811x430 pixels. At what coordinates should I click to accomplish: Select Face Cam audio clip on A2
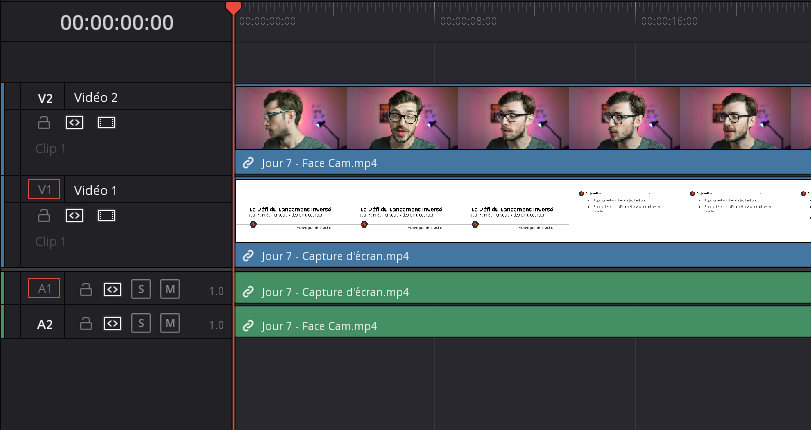tap(523, 322)
